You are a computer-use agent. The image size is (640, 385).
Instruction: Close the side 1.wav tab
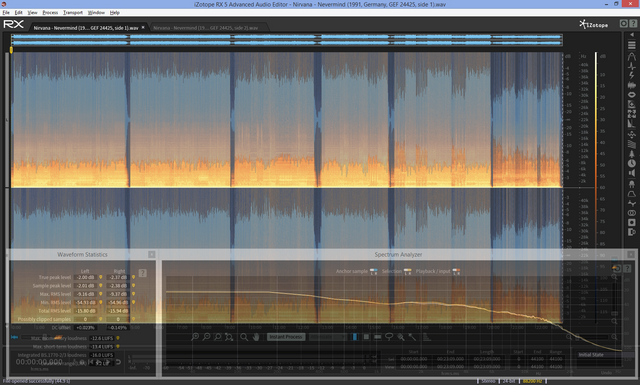(x=143, y=28)
